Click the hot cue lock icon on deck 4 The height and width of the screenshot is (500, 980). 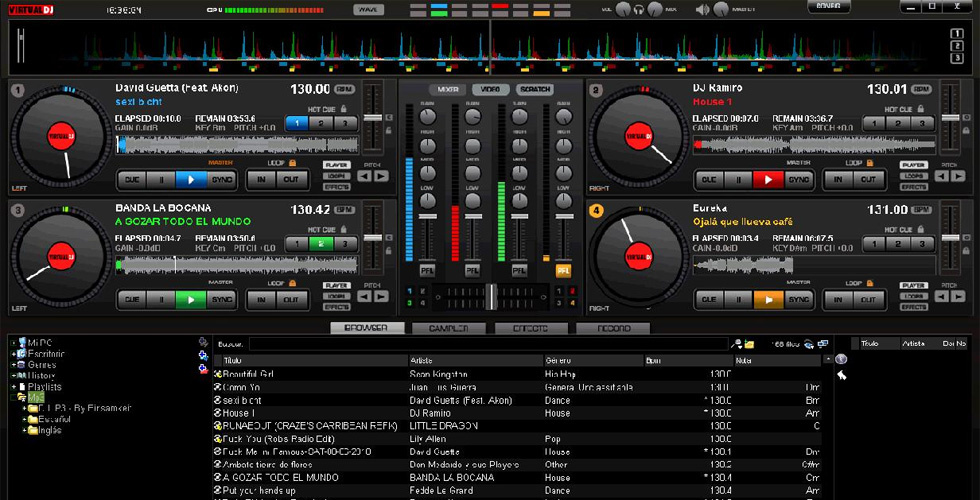point(921,229)
